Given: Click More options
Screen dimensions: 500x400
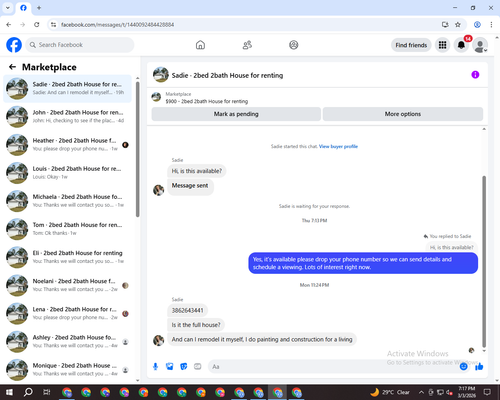Looking at the screenshot, I should 403,114.
